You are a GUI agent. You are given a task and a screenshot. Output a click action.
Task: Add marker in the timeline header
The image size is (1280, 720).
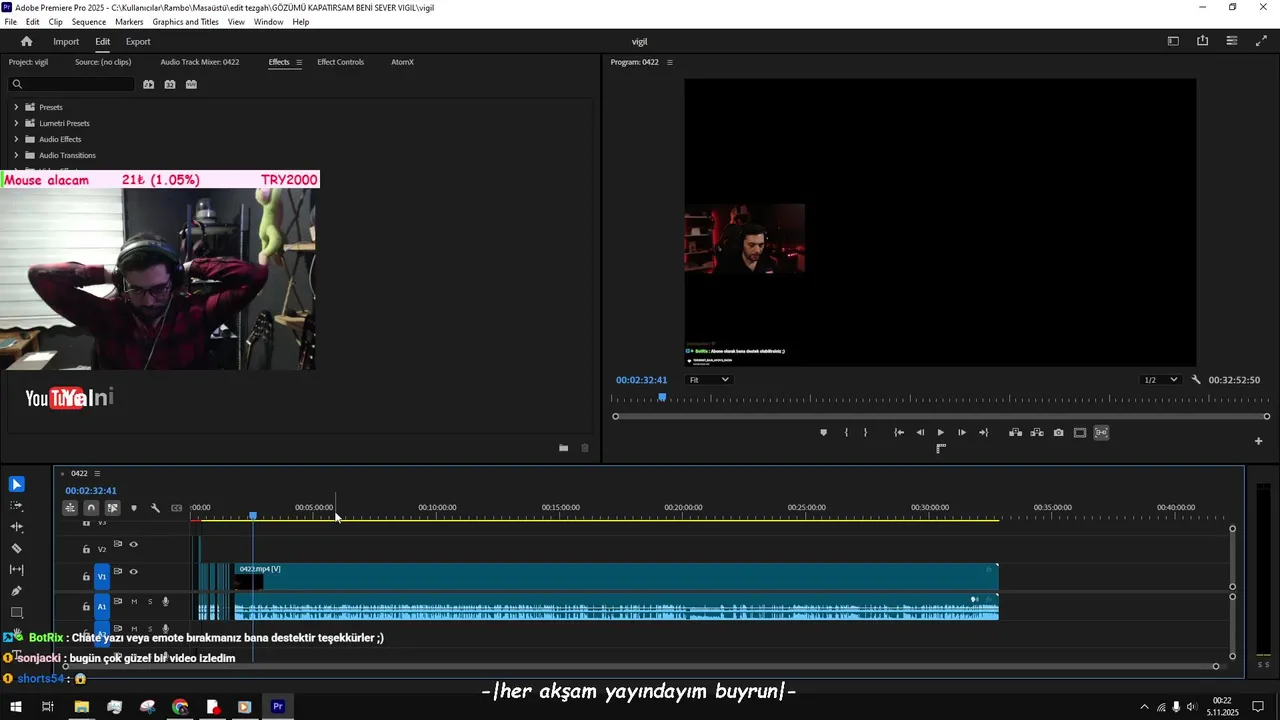coord(134,508)
